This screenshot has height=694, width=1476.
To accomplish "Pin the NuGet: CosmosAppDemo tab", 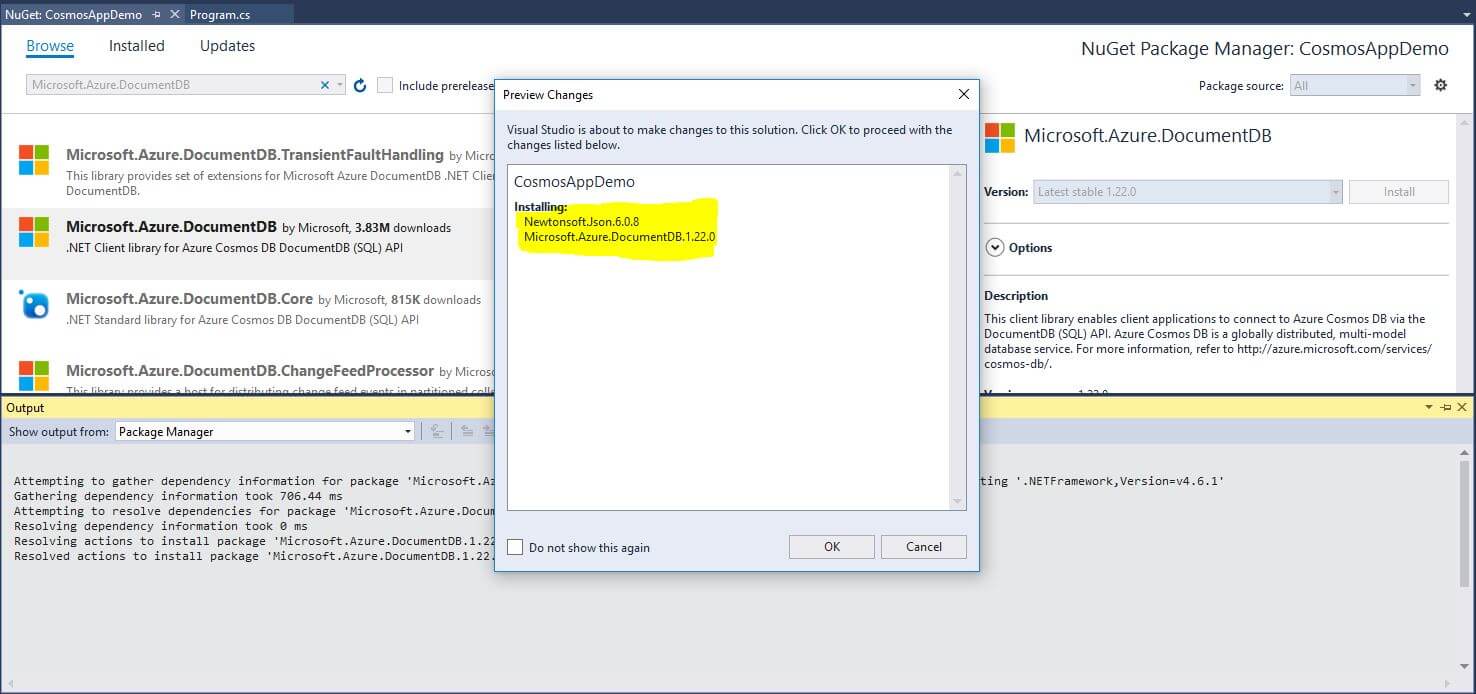I will coord(157,14).
